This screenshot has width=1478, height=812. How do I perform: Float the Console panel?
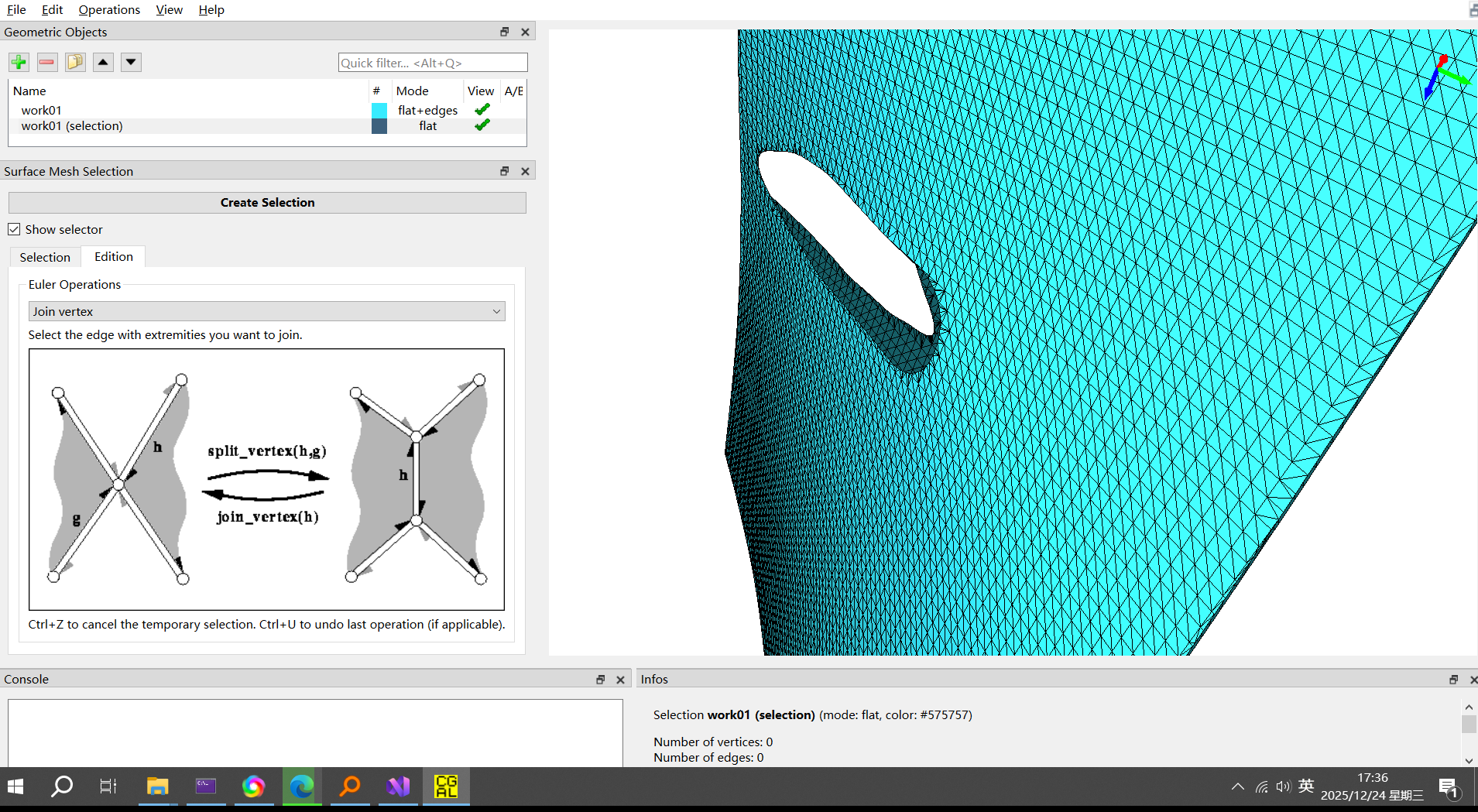pyautogui.click(x=600, y=680)
